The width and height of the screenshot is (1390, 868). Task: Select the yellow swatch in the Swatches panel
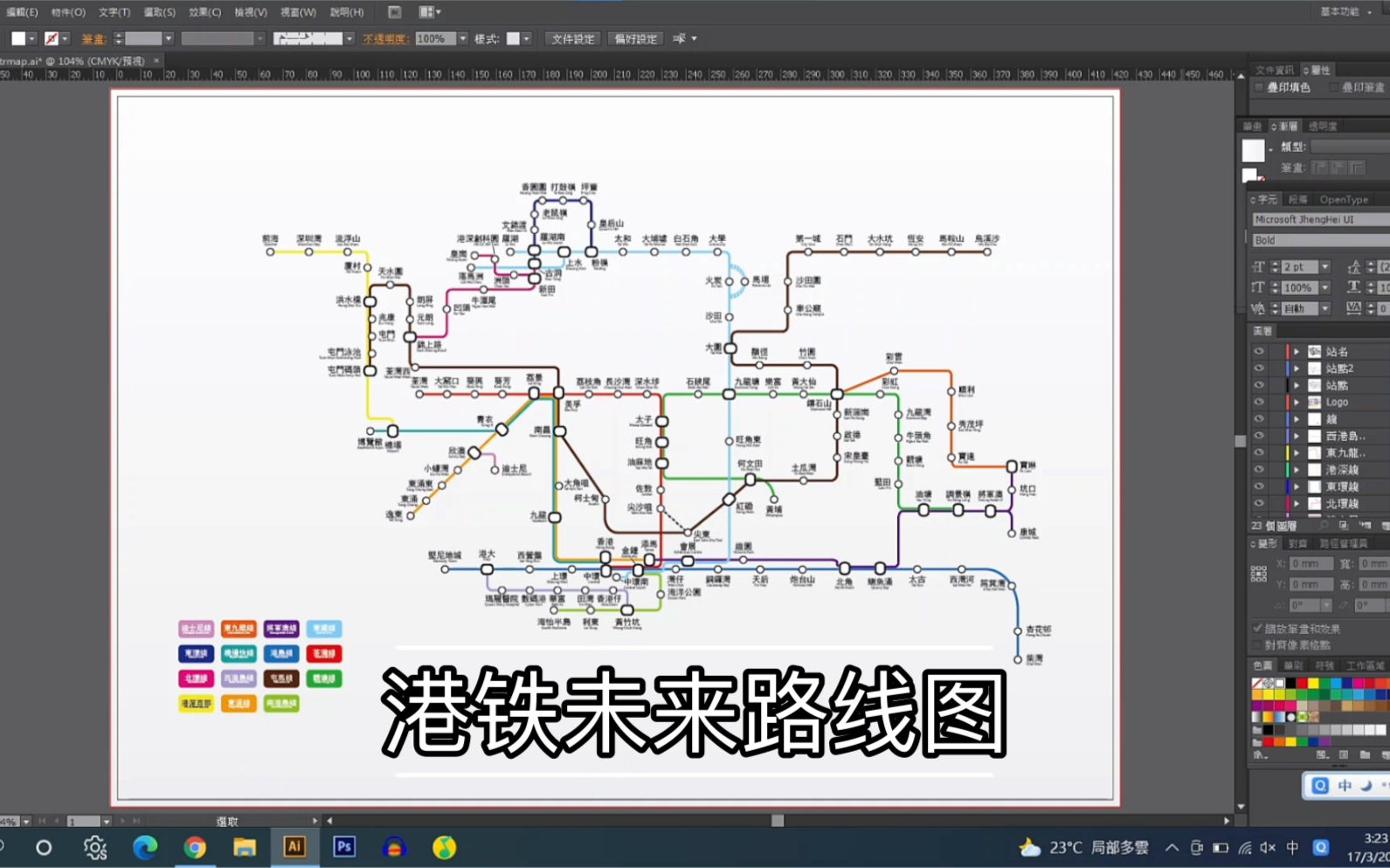coord(1313,684)
